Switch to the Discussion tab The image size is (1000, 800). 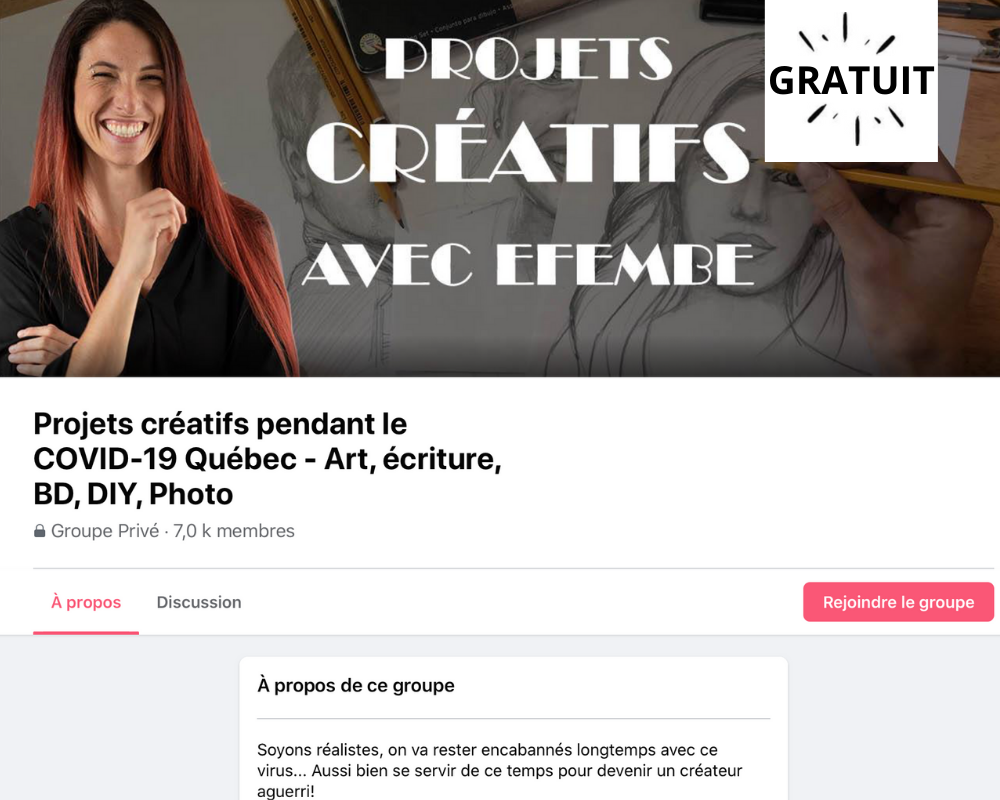pyautogui.click(x=199, y=602)
